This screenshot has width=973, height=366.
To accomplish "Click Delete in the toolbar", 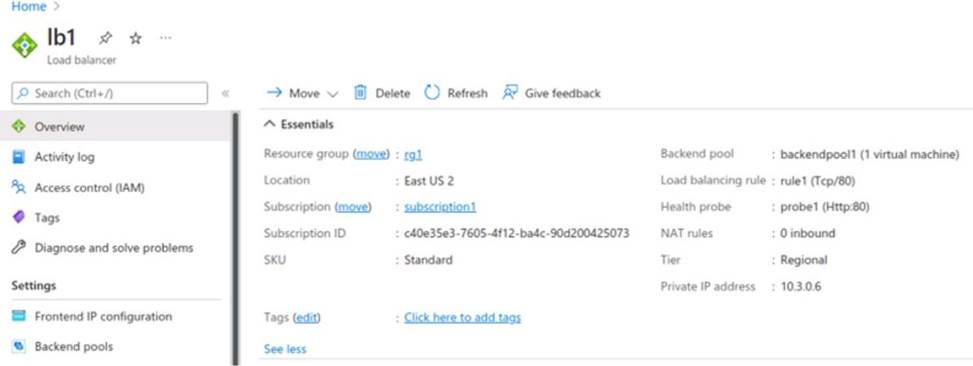I will [393, 94].
